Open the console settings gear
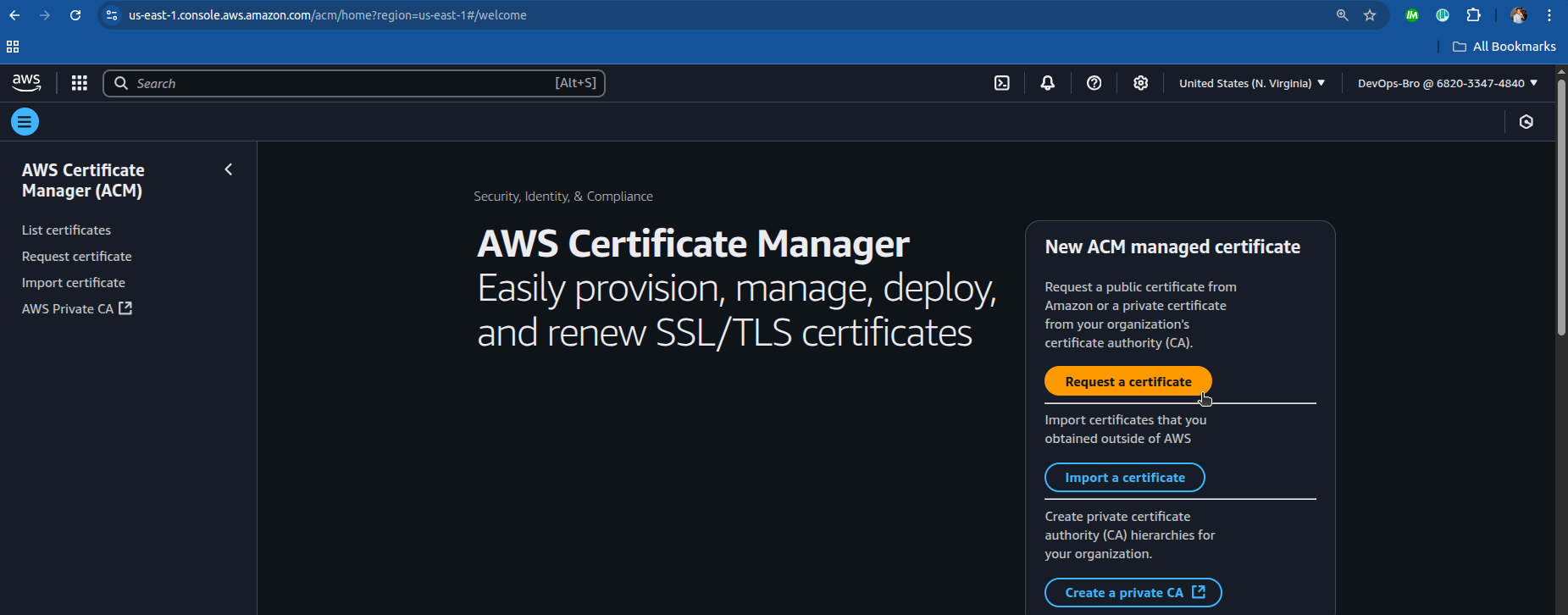The image size is (1568, 615). (x=1141, y=83)
